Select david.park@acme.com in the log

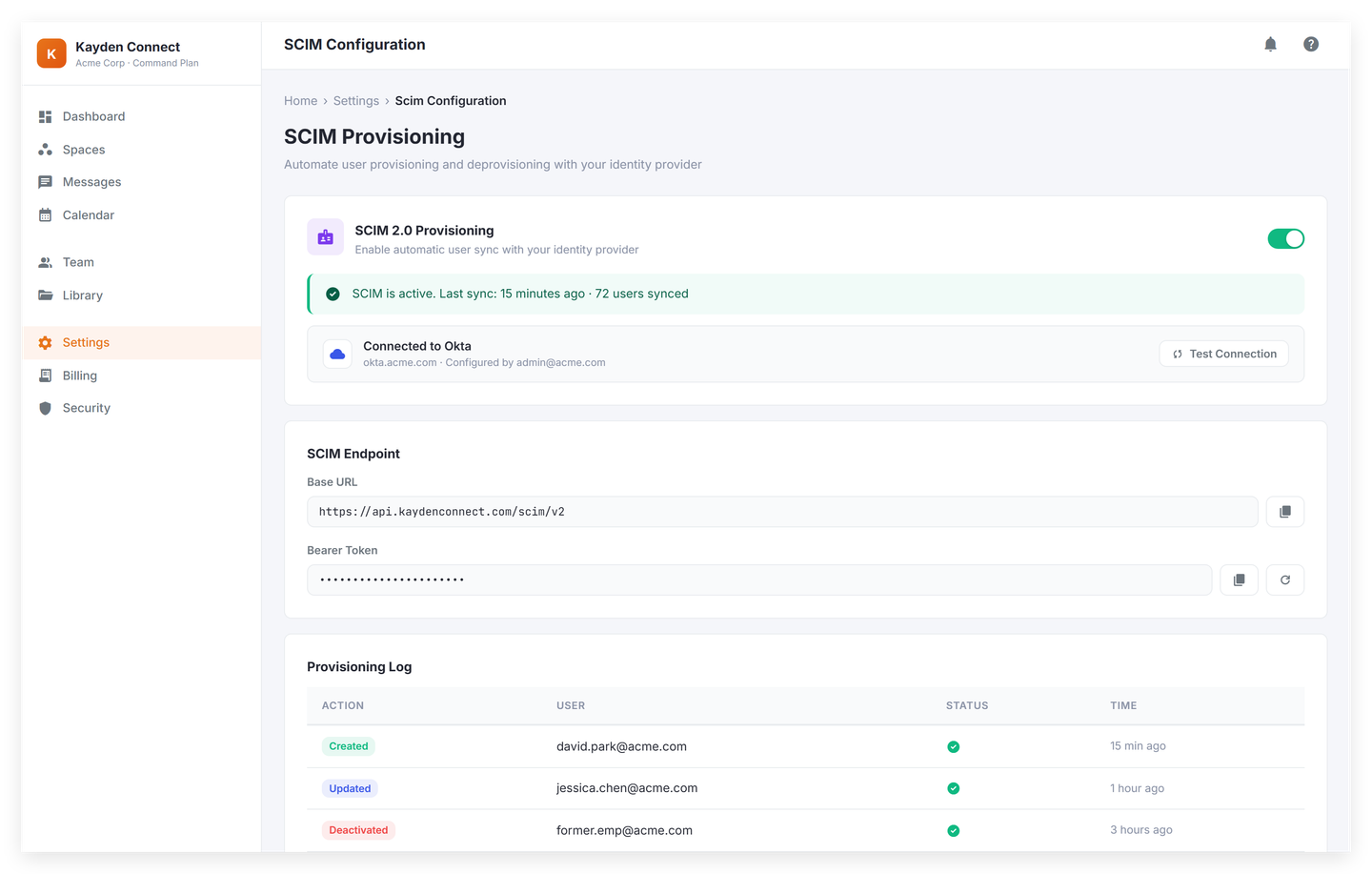(621, 746)
